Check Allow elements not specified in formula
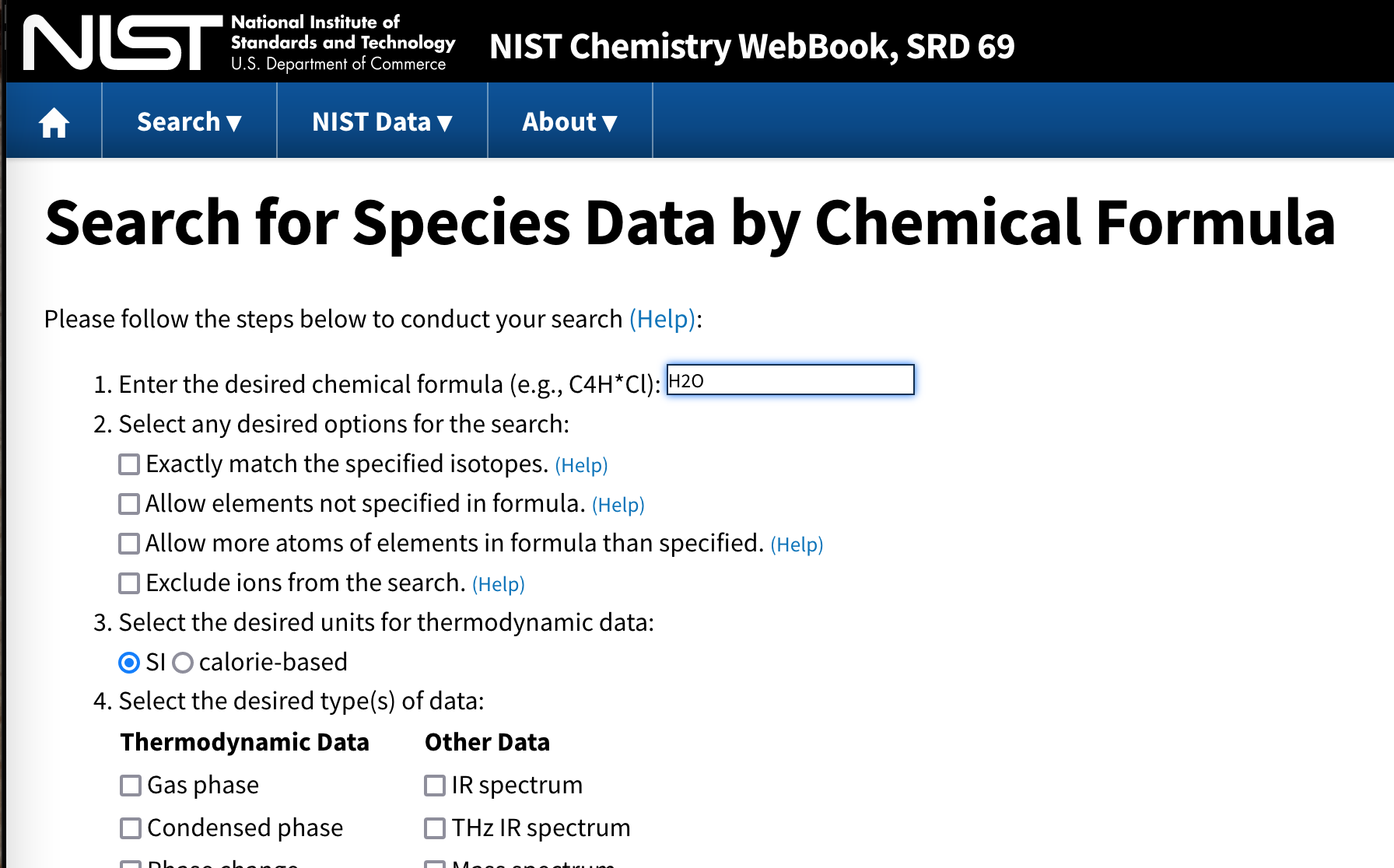Image resolution: width=1394 pixels, height=868 pixels. [x=129, y=504]
